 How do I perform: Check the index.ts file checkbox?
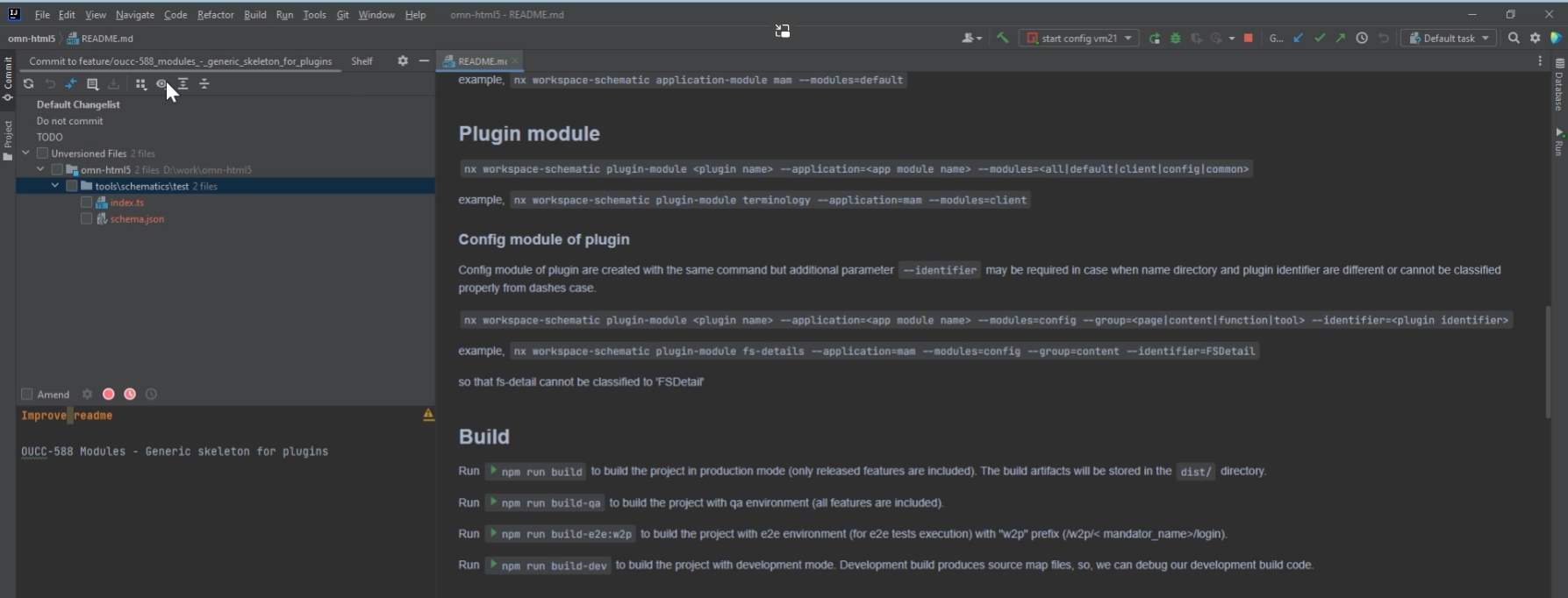click(86, 203)
